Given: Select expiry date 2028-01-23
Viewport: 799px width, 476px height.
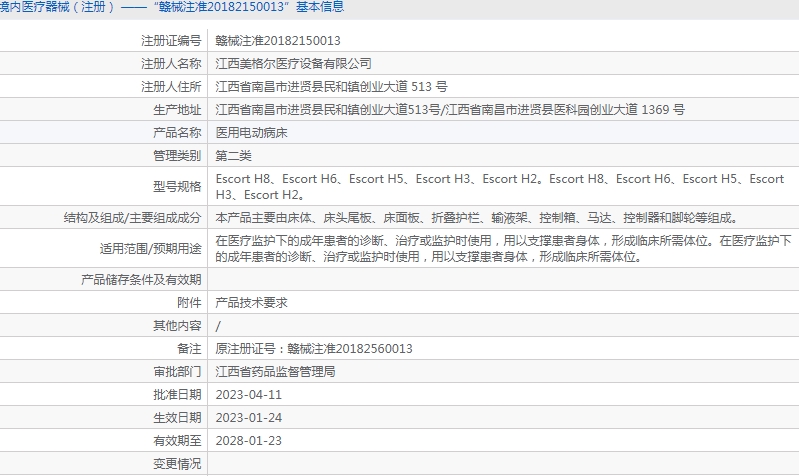Looking at the screenshot, I should click(249, 441).
